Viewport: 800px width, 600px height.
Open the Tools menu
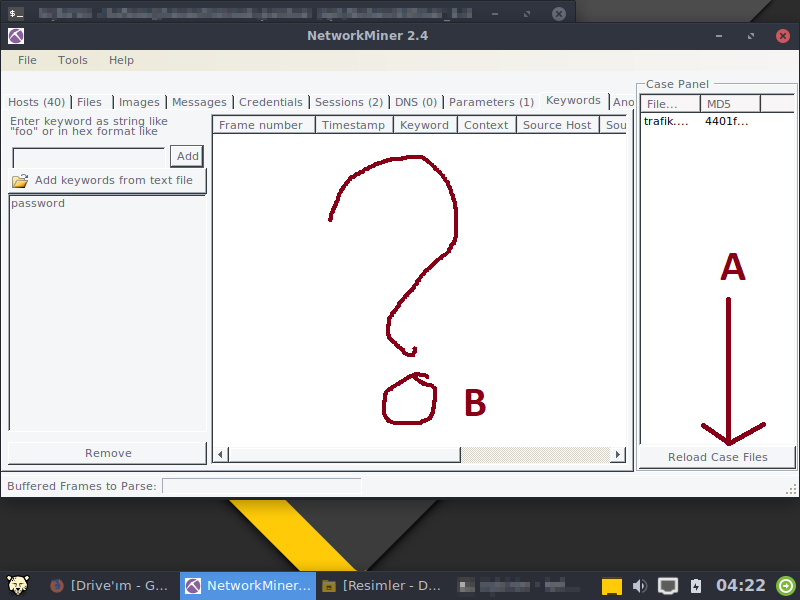(x=72, y=60)
